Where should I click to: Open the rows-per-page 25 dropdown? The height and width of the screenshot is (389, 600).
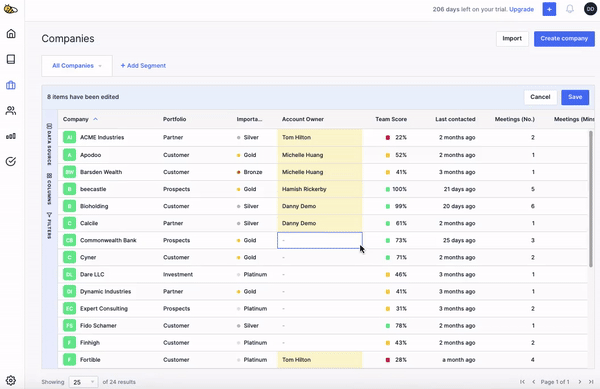[83, 382]
